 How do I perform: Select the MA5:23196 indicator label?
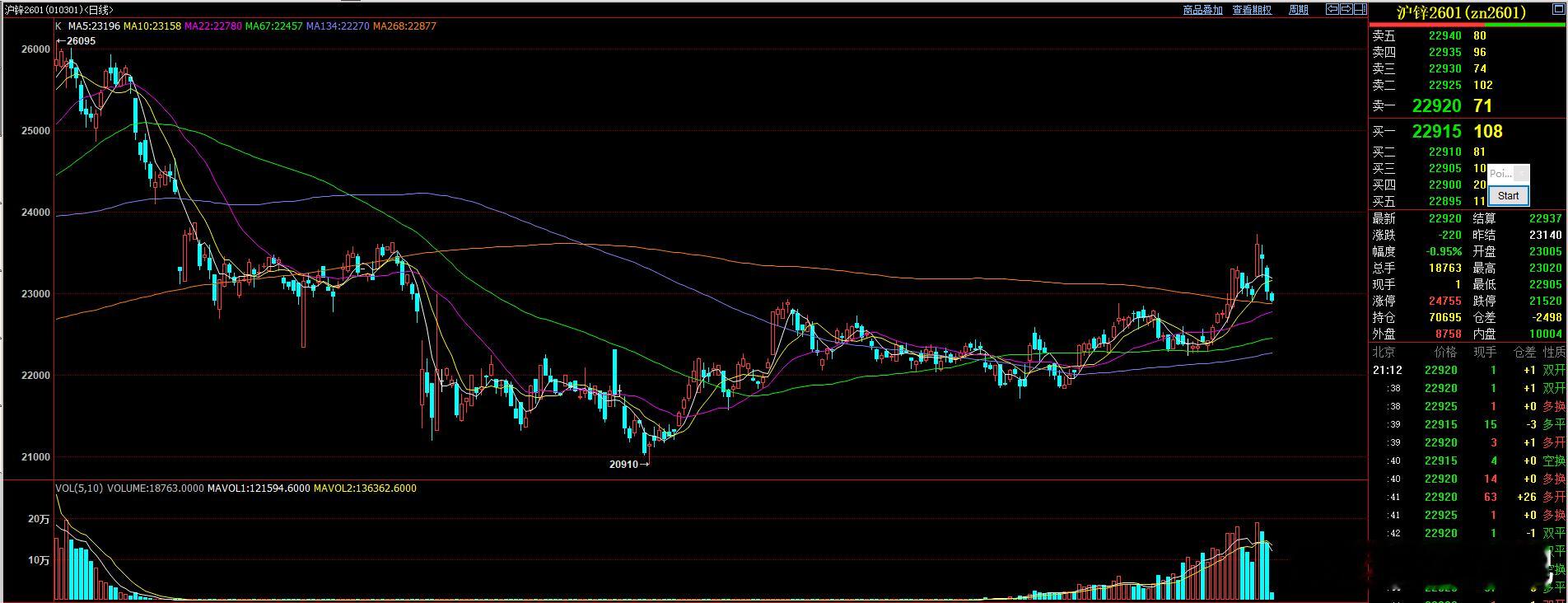[94, 26]
